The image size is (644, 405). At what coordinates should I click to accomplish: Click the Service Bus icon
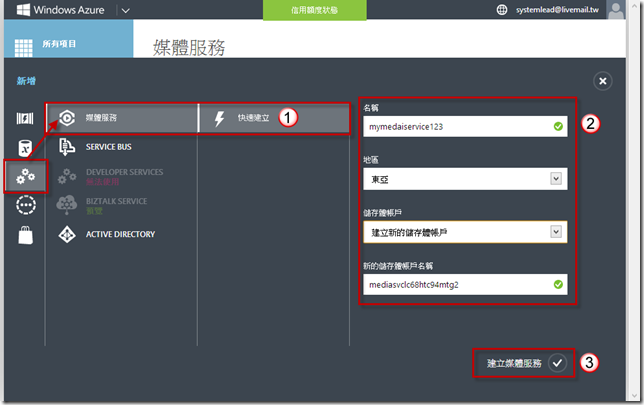pos(67,147)
